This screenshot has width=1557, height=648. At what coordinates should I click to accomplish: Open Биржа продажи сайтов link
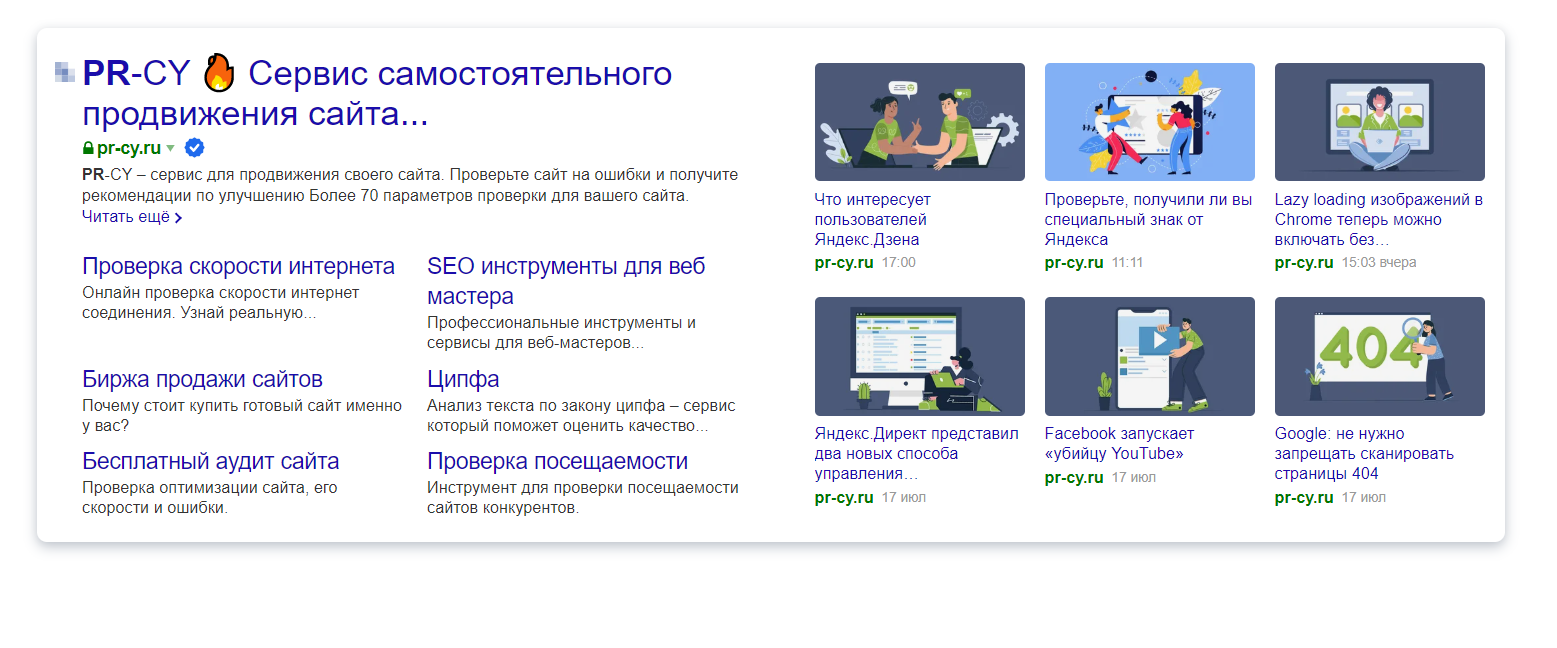202,380
